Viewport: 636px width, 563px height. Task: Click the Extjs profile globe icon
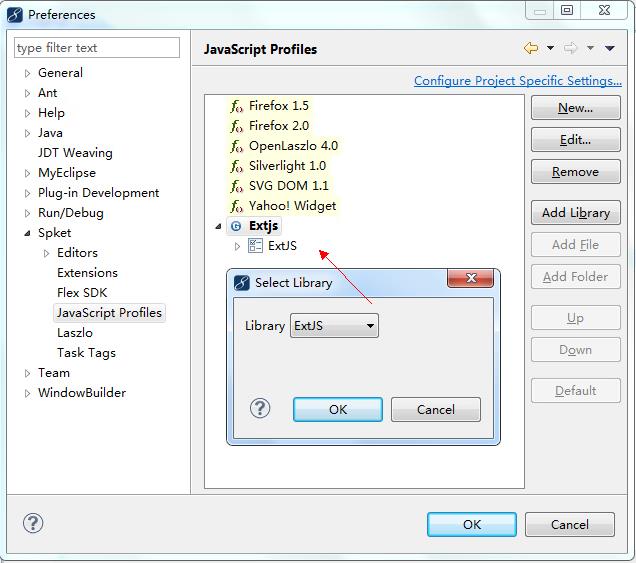click(x=236, y=226)
